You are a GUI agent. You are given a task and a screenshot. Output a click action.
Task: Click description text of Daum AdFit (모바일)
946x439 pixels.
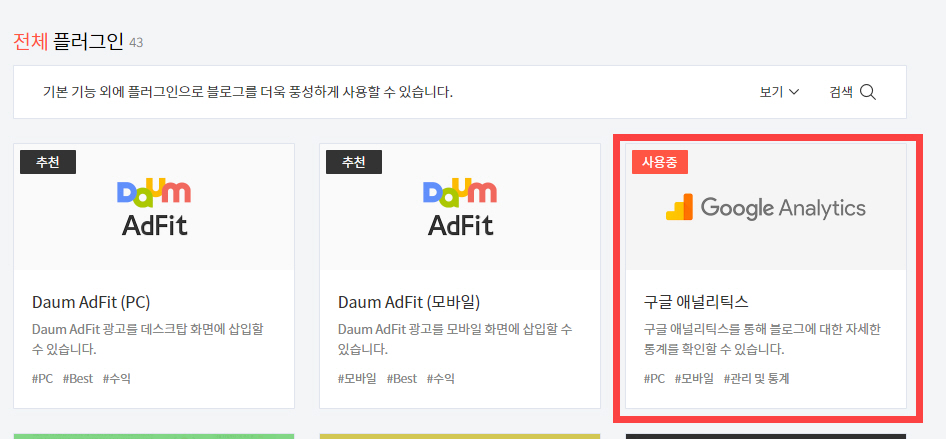pyautogui.click(x=456, y=339)
